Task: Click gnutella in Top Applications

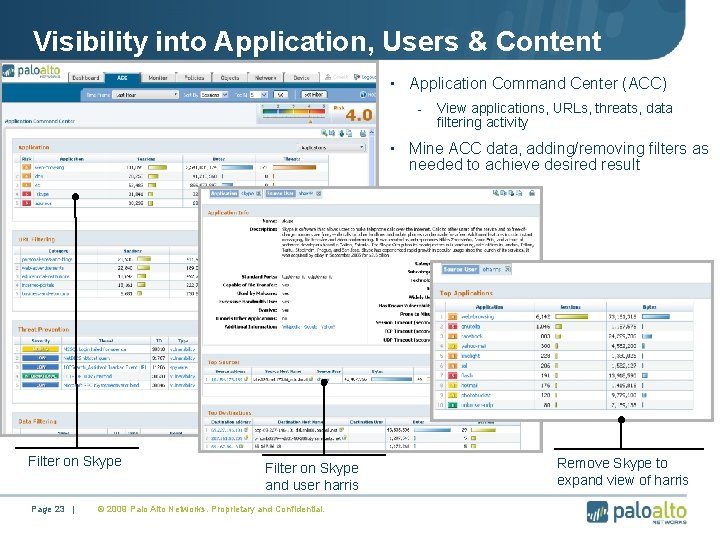Action: 470,326
